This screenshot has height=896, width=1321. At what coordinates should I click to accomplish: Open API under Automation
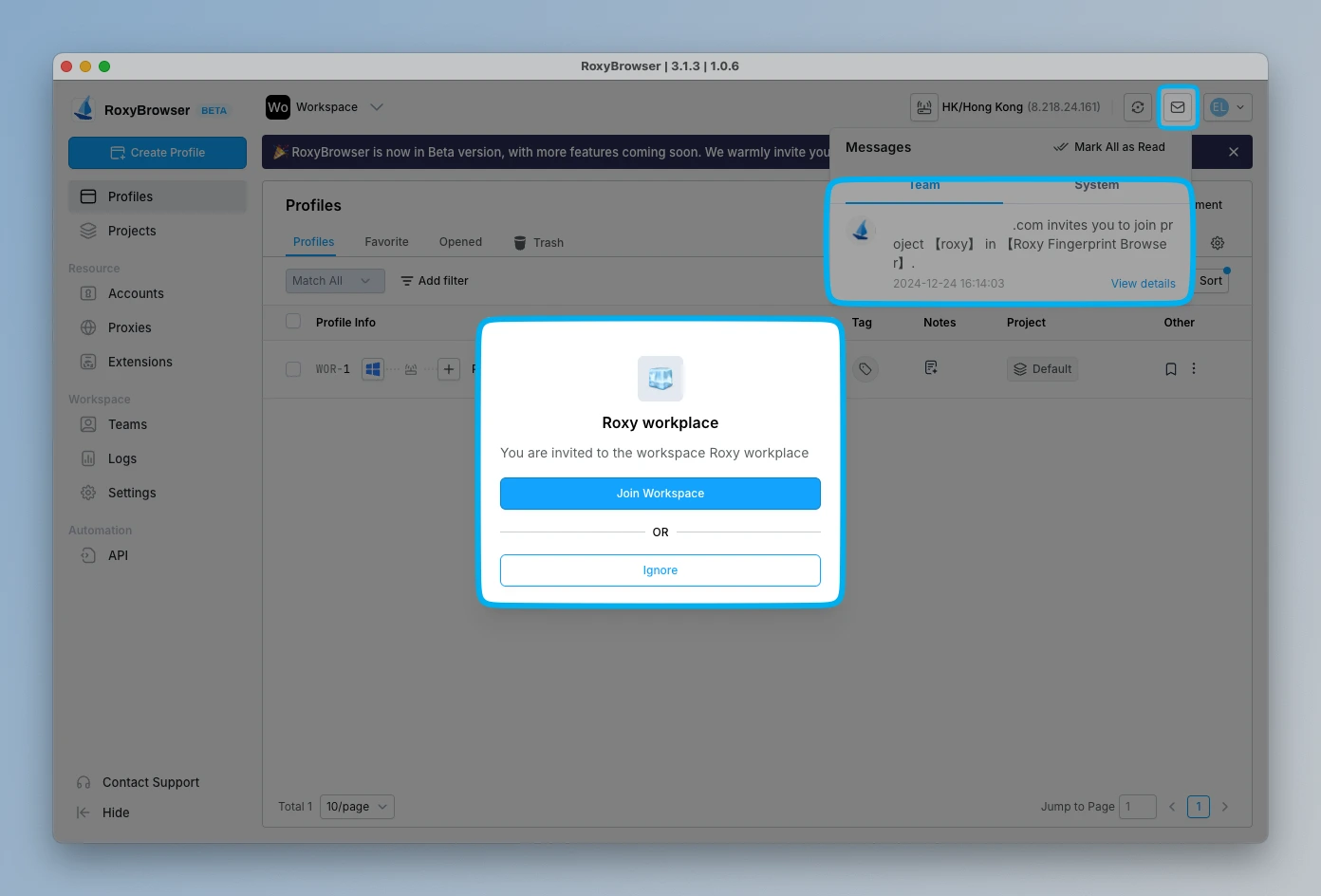coord(158,555)
